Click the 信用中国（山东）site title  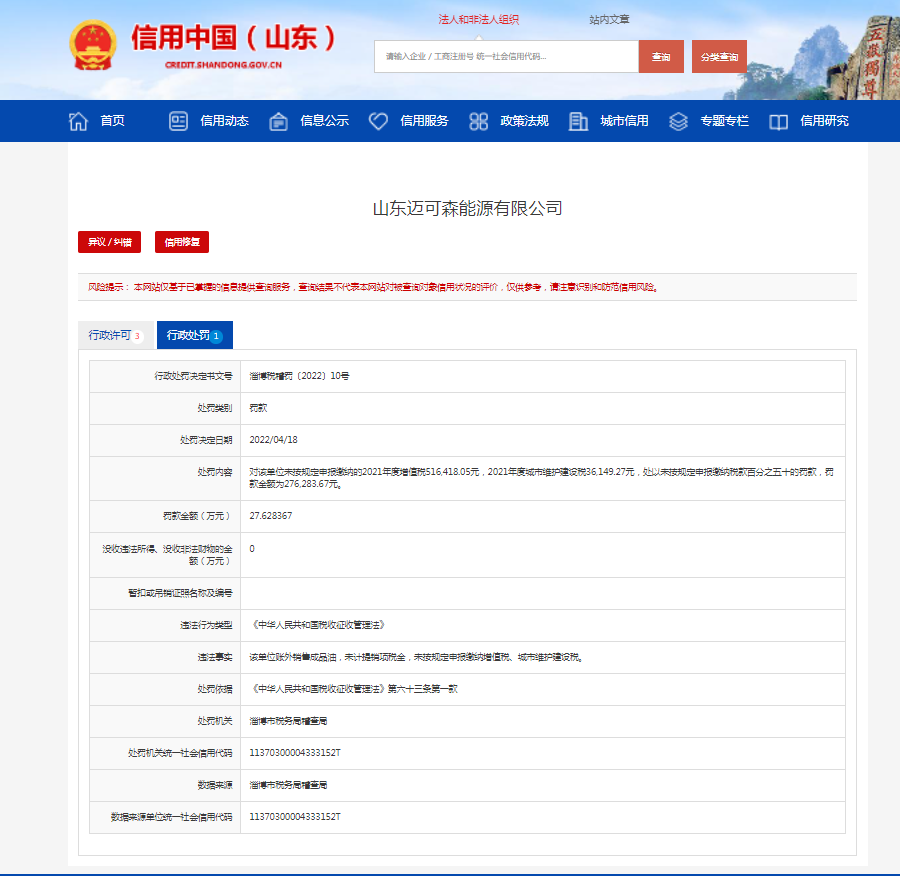pyautogui.click(x=234, y=38)
